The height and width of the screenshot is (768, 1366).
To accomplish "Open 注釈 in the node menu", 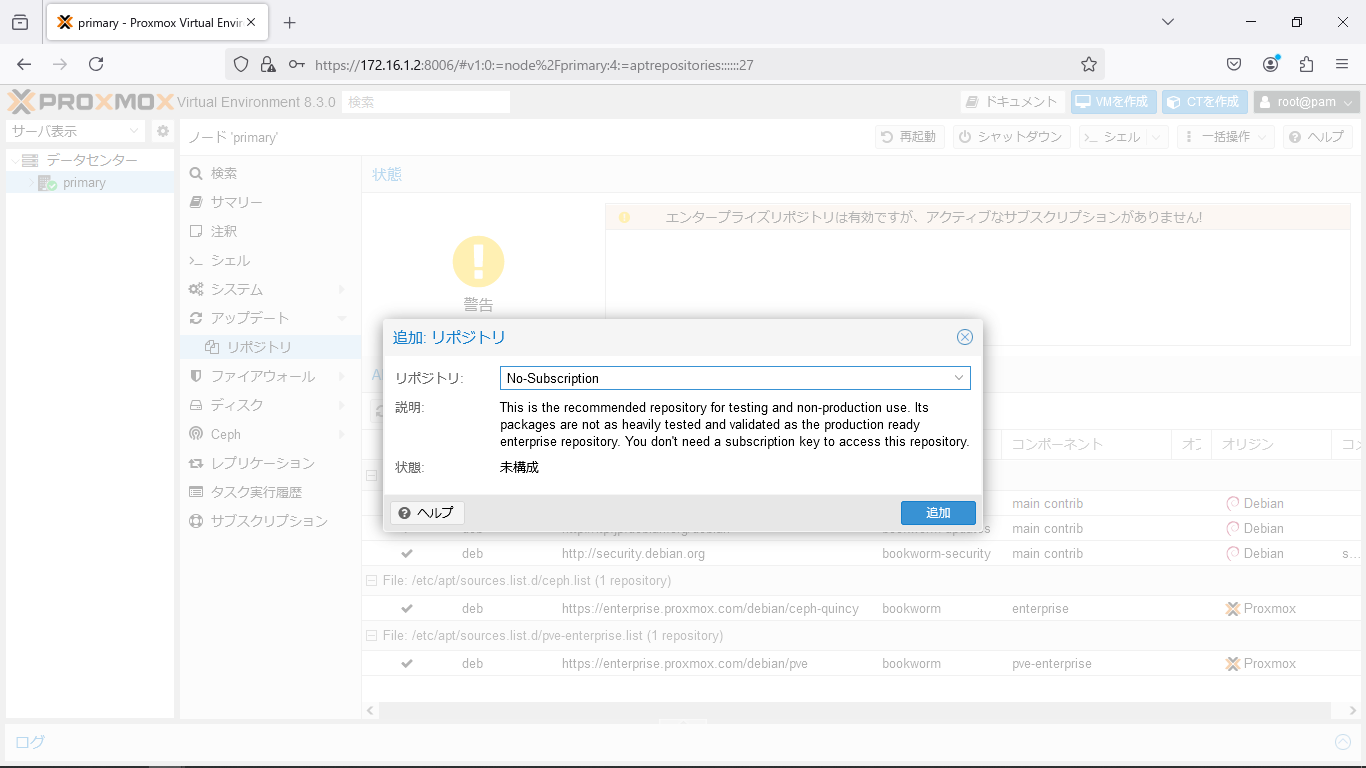I will pos(270,231).
